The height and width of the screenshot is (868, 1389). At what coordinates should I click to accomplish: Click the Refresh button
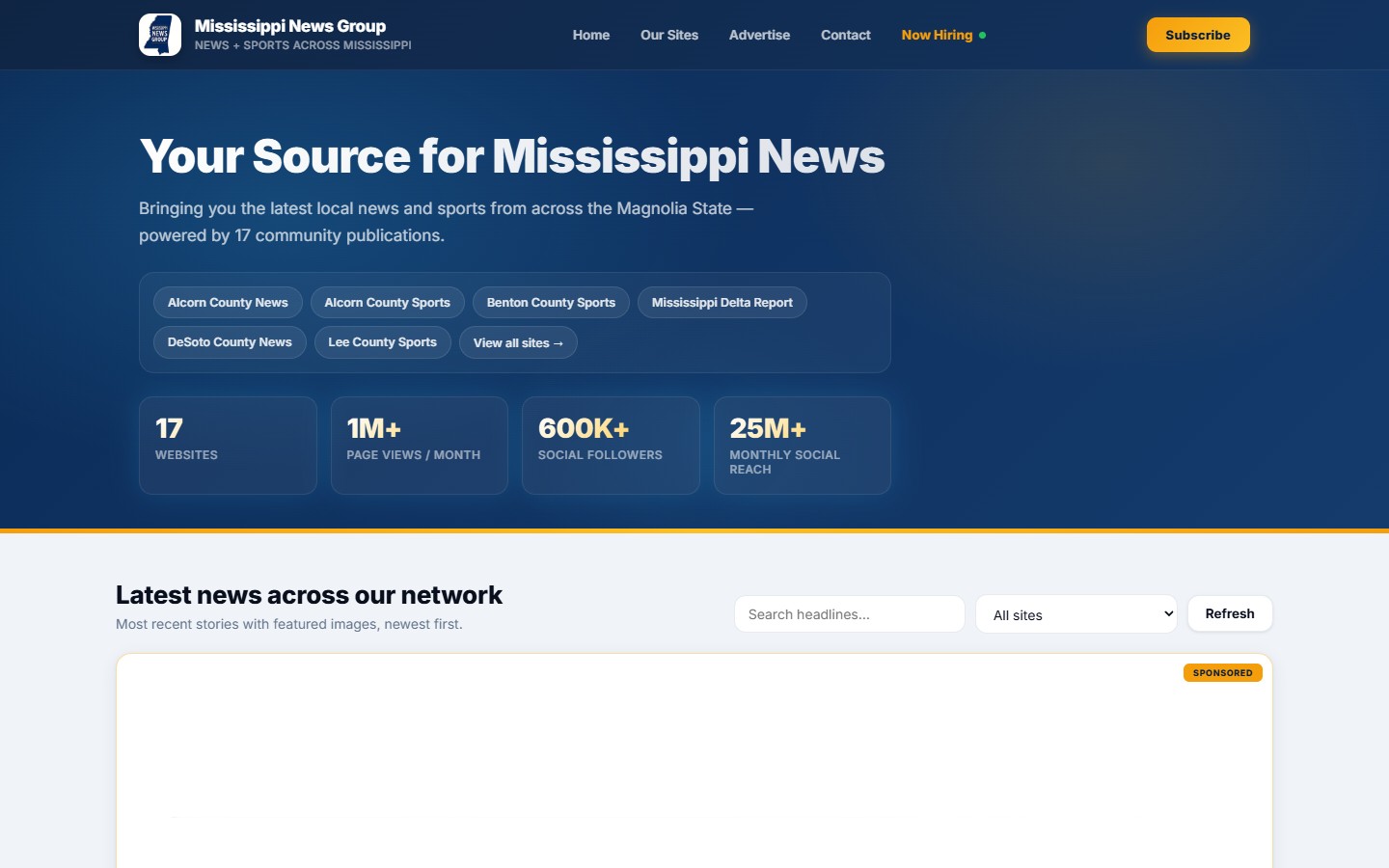pyautogui.click(x=1230, y=613)
